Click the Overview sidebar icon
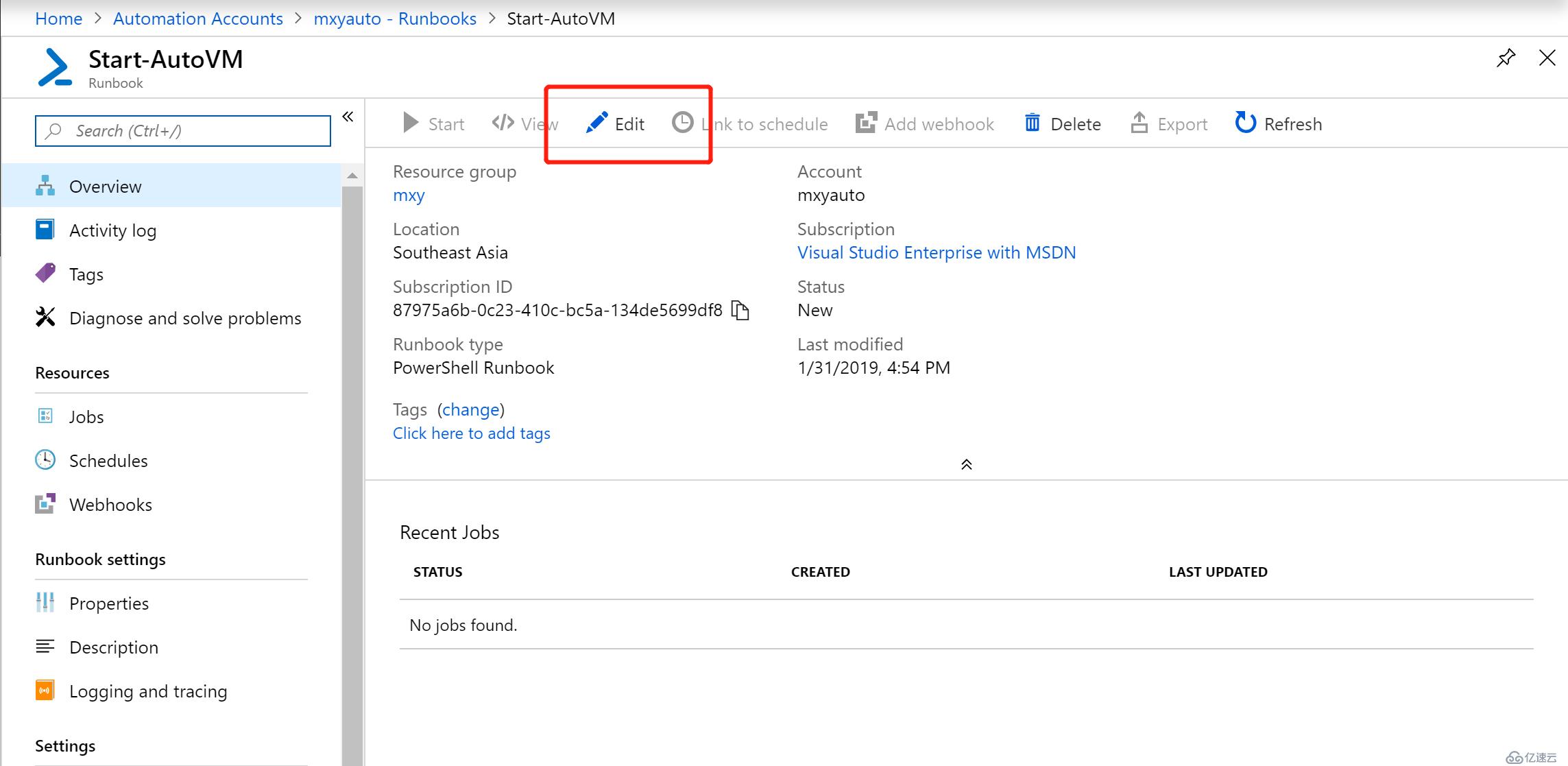The image size is (1568, 766). tap(45, 186)
